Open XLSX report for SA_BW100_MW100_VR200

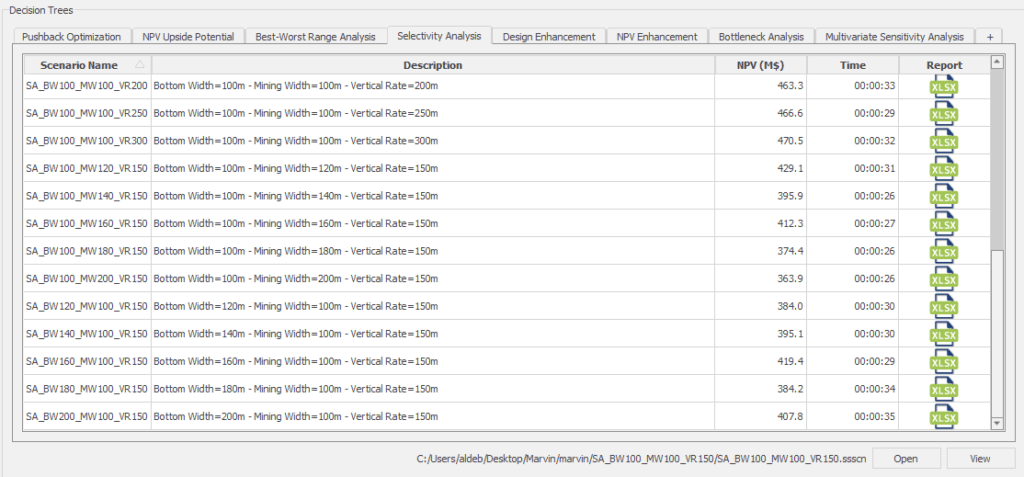(943, 87)
